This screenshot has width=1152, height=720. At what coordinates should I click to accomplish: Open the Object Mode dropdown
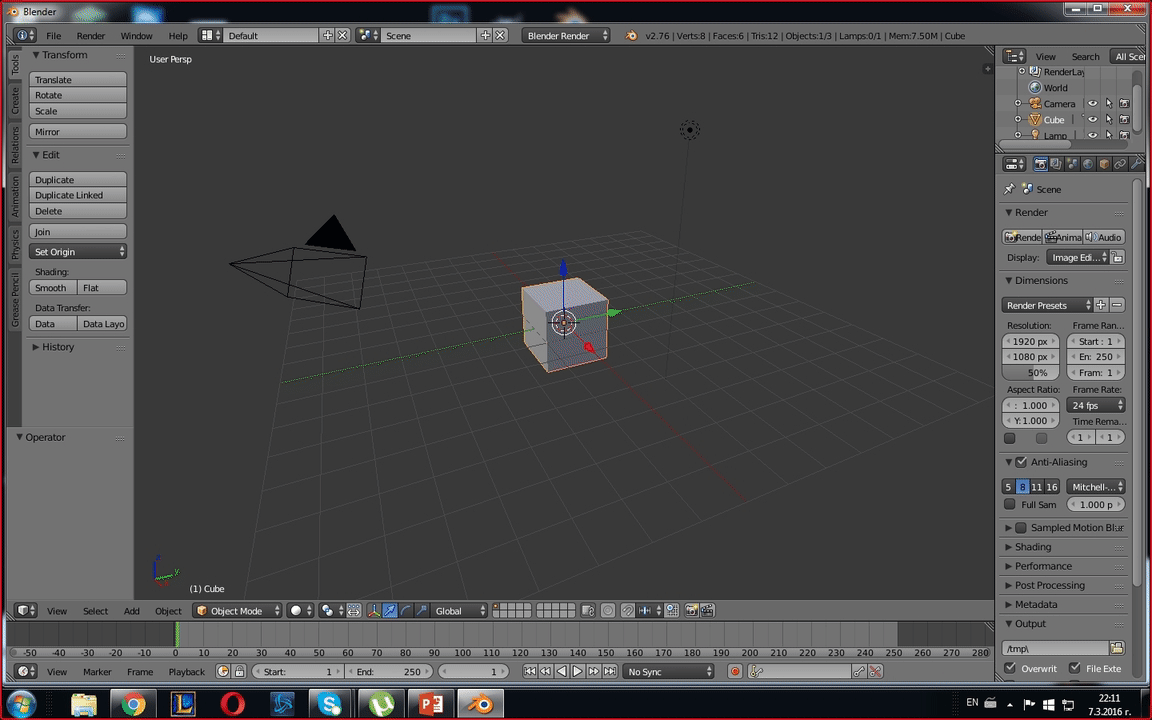(x=236, y=611)
